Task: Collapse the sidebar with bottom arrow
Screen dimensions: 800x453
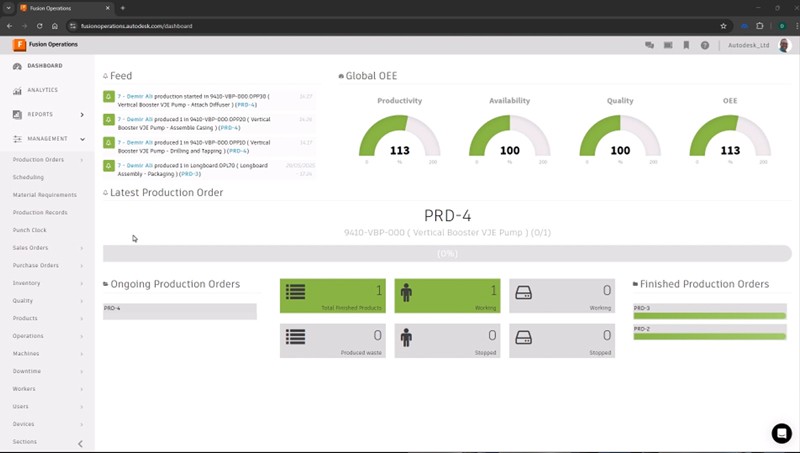Action: click(x=80, y=444)
